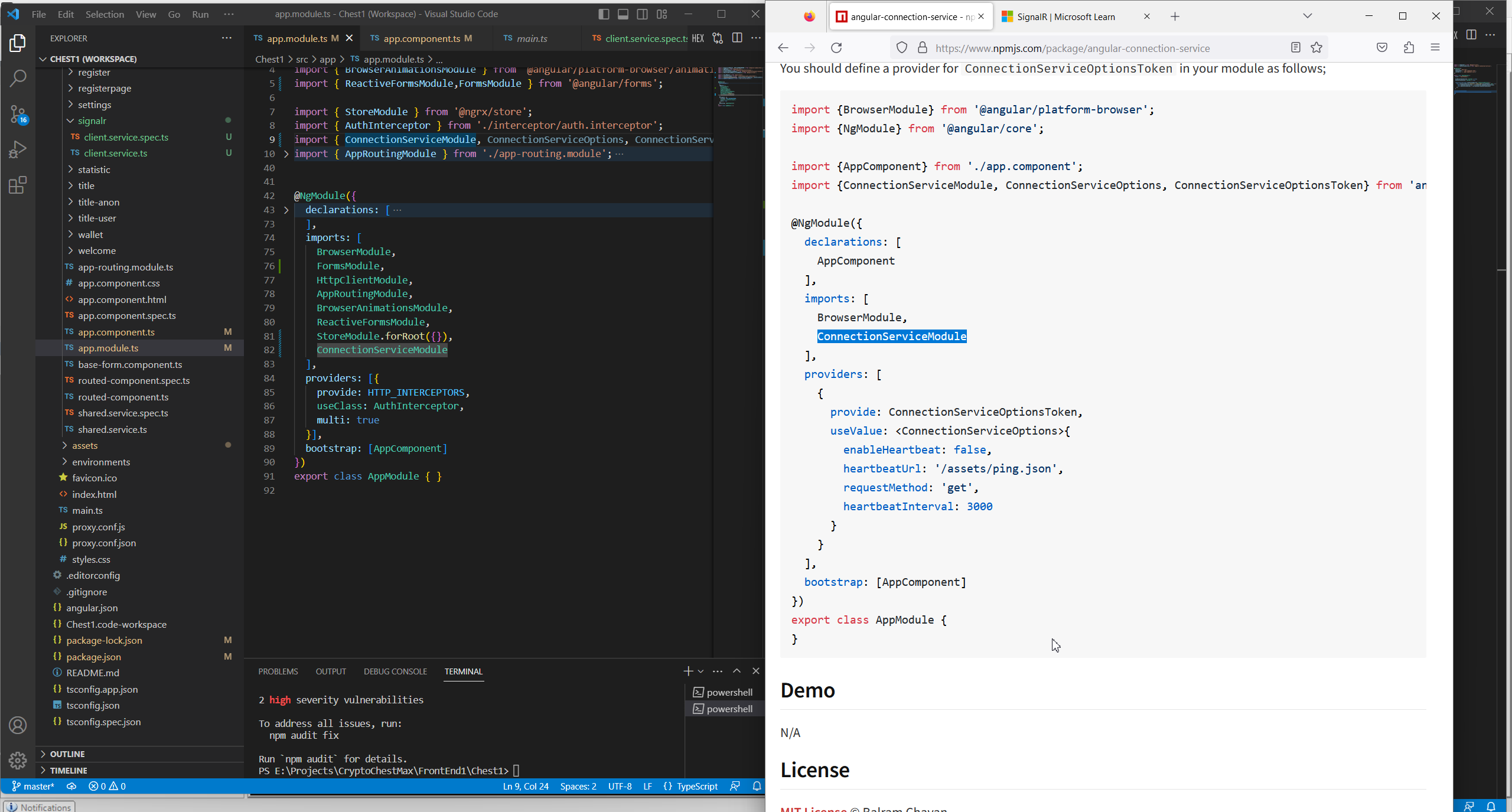Toggle the primary side bar layout button
The image size is (1512, 812).
604,14
